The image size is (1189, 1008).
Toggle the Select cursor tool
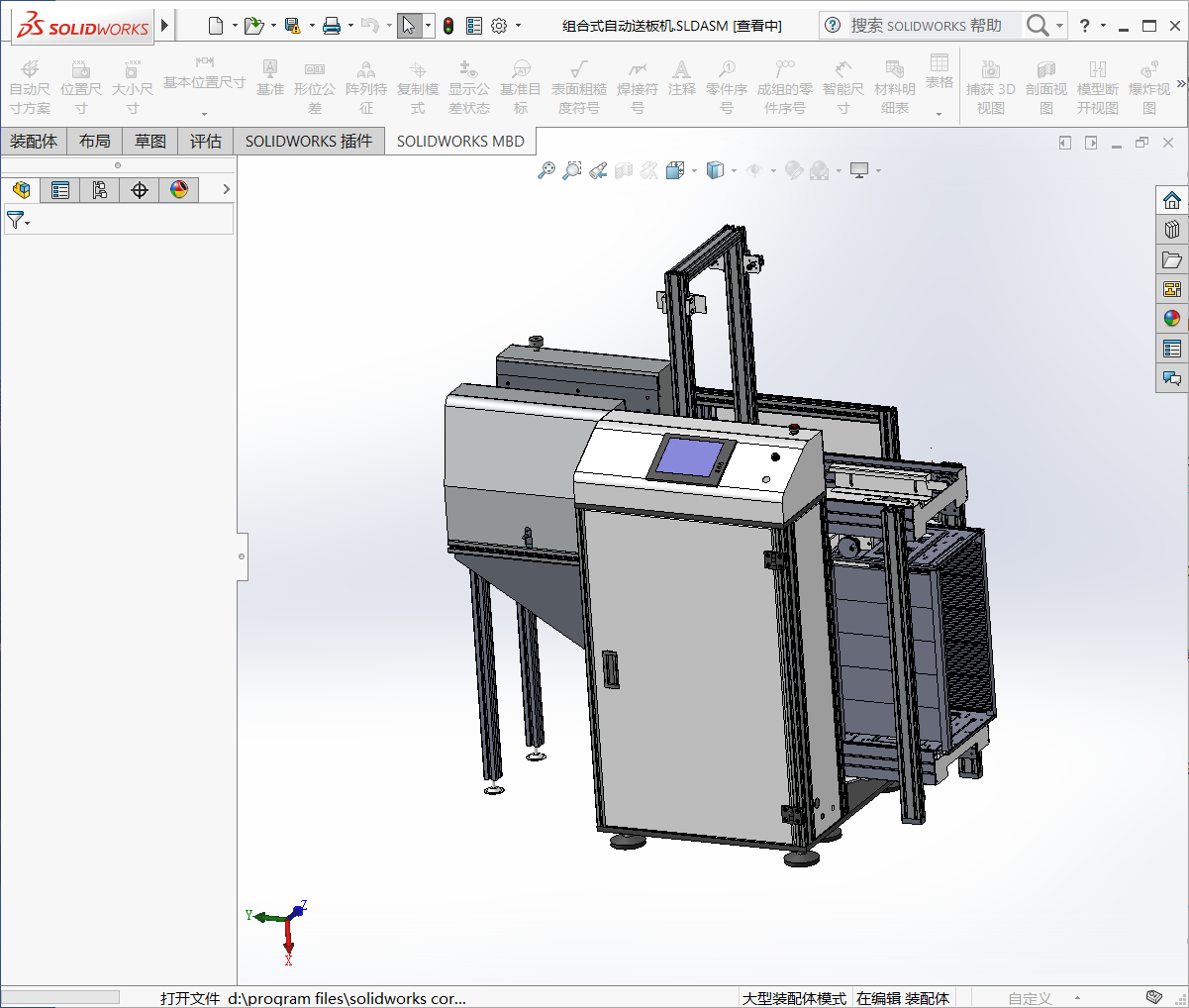pos(409,26)
